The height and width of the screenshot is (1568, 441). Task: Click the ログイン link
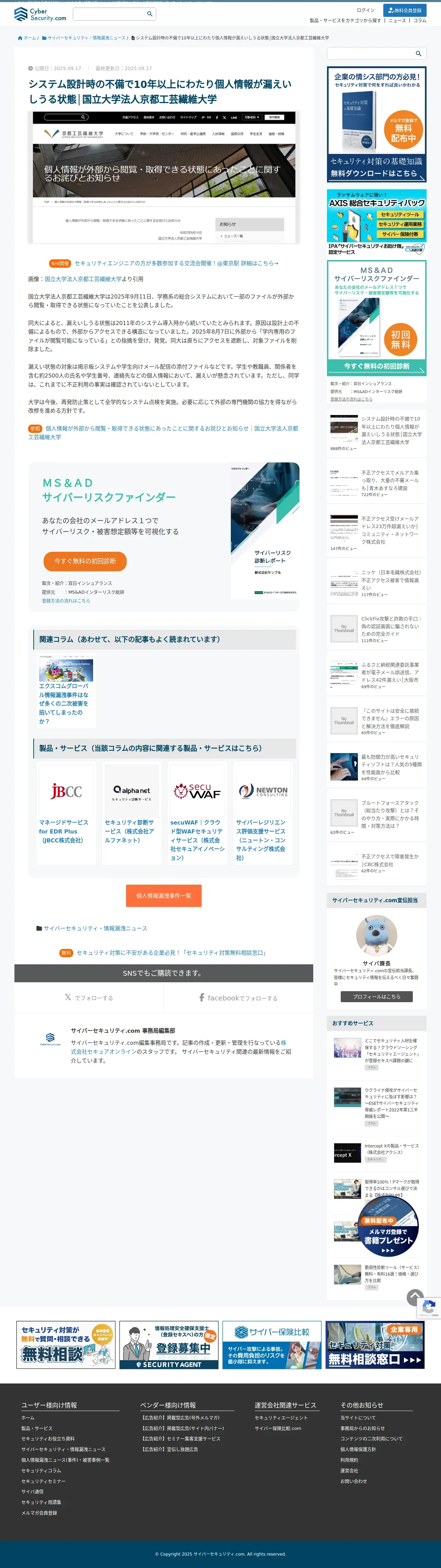[365, 10]
